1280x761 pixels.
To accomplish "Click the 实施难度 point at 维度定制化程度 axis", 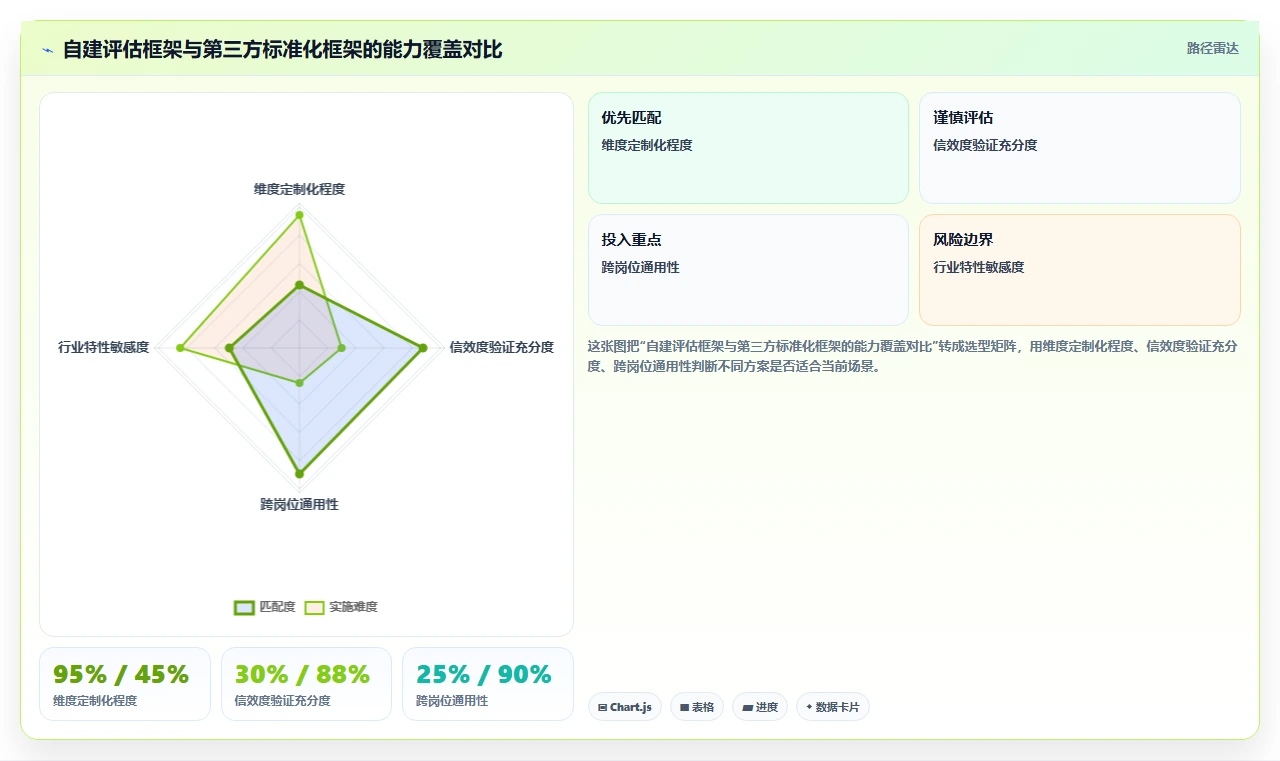I will (299, 214).
